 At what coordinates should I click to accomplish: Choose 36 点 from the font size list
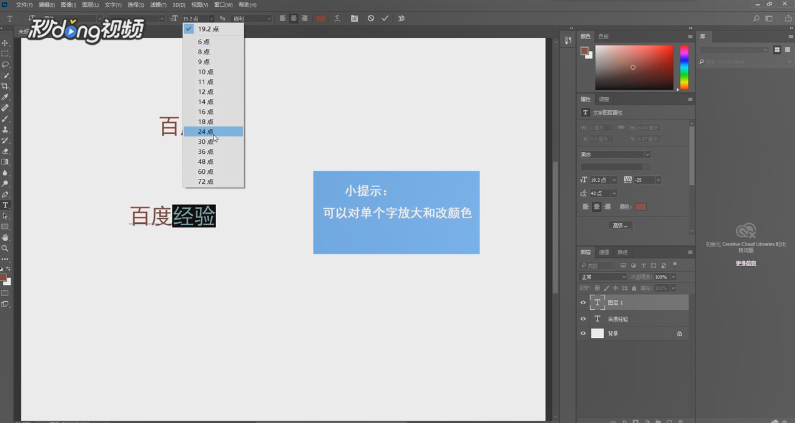(213, 152)
